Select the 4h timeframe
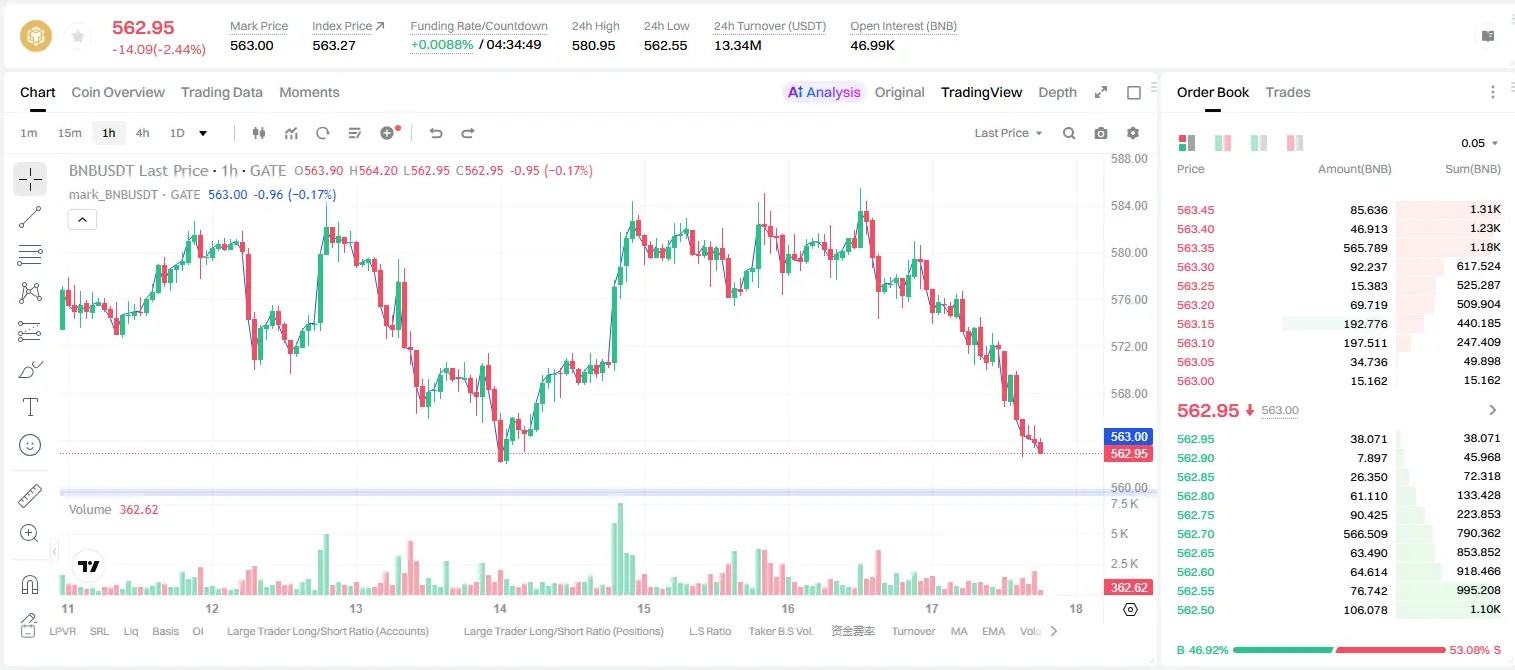1515x670 pixels. click(143, 133)
